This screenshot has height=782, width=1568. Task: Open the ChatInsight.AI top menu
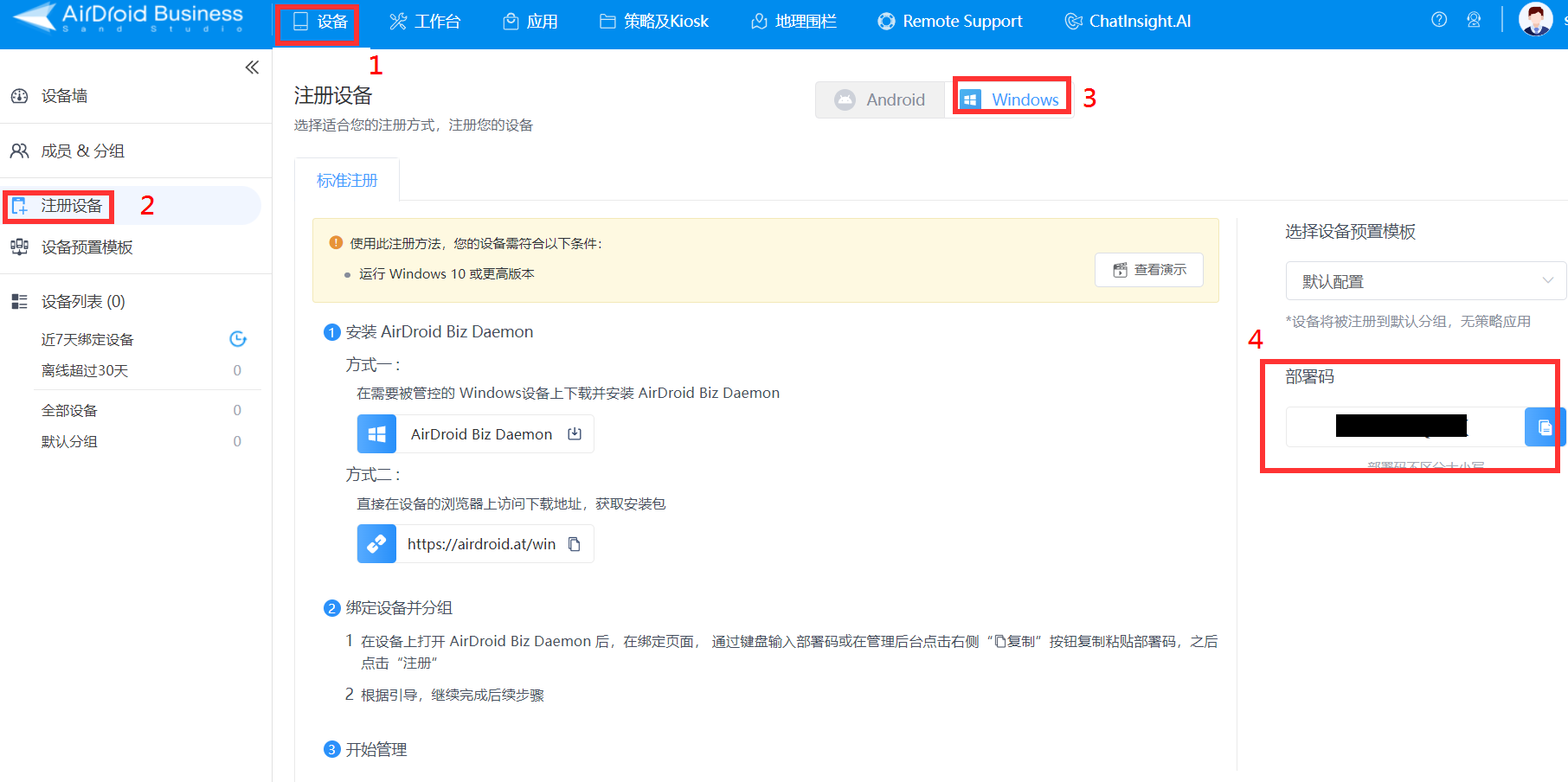(1128, 22)
